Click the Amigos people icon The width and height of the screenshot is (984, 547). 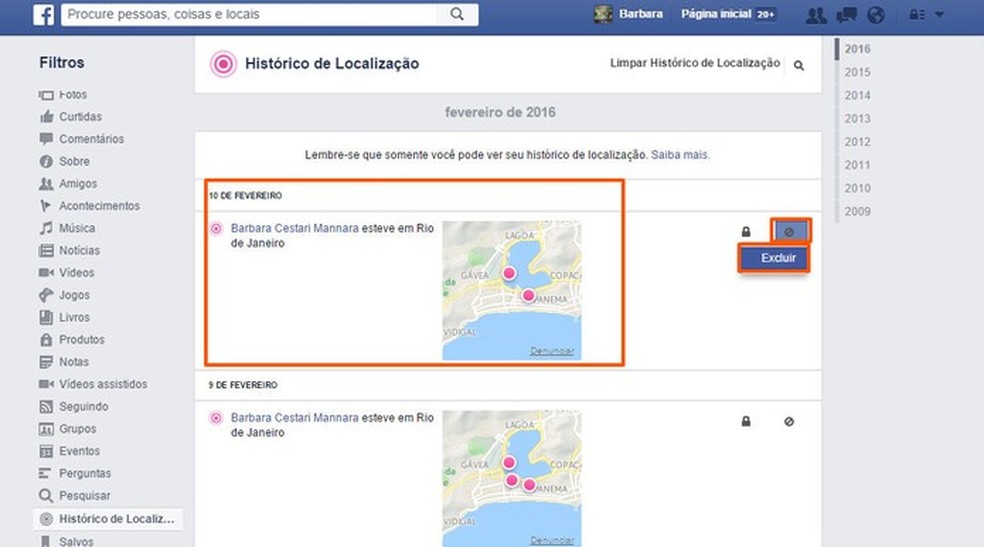pyautogui.click(x=46, y=184)
